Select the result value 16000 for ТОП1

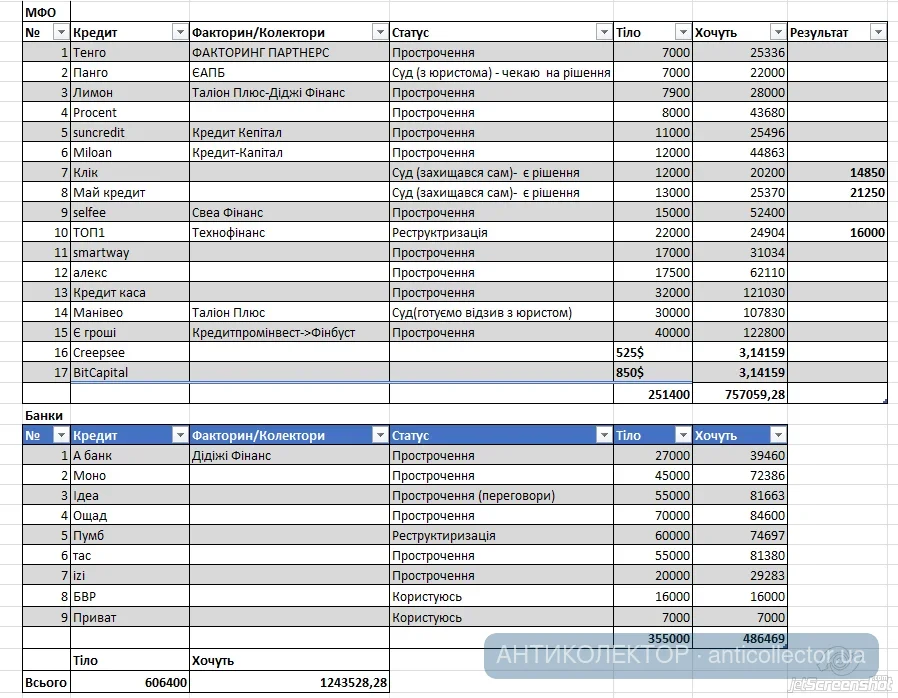837,232
